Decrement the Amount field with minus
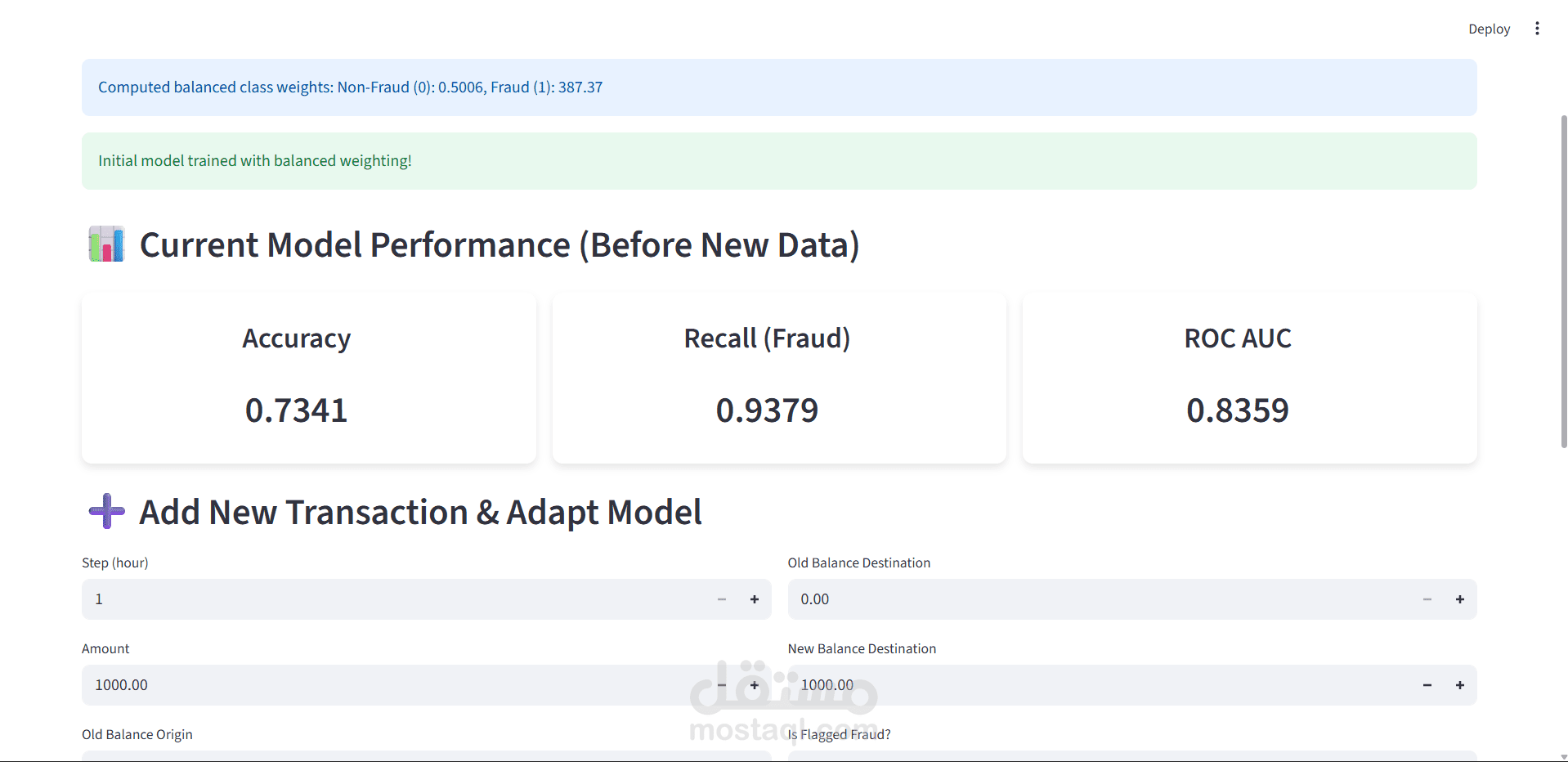The width and height of the screenshot is (1568, 762). [x=722, y=685]
